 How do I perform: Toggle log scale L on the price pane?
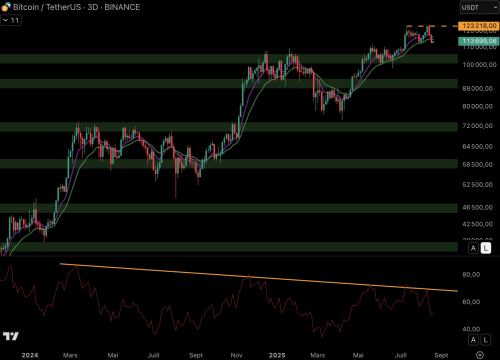[486, 248]
